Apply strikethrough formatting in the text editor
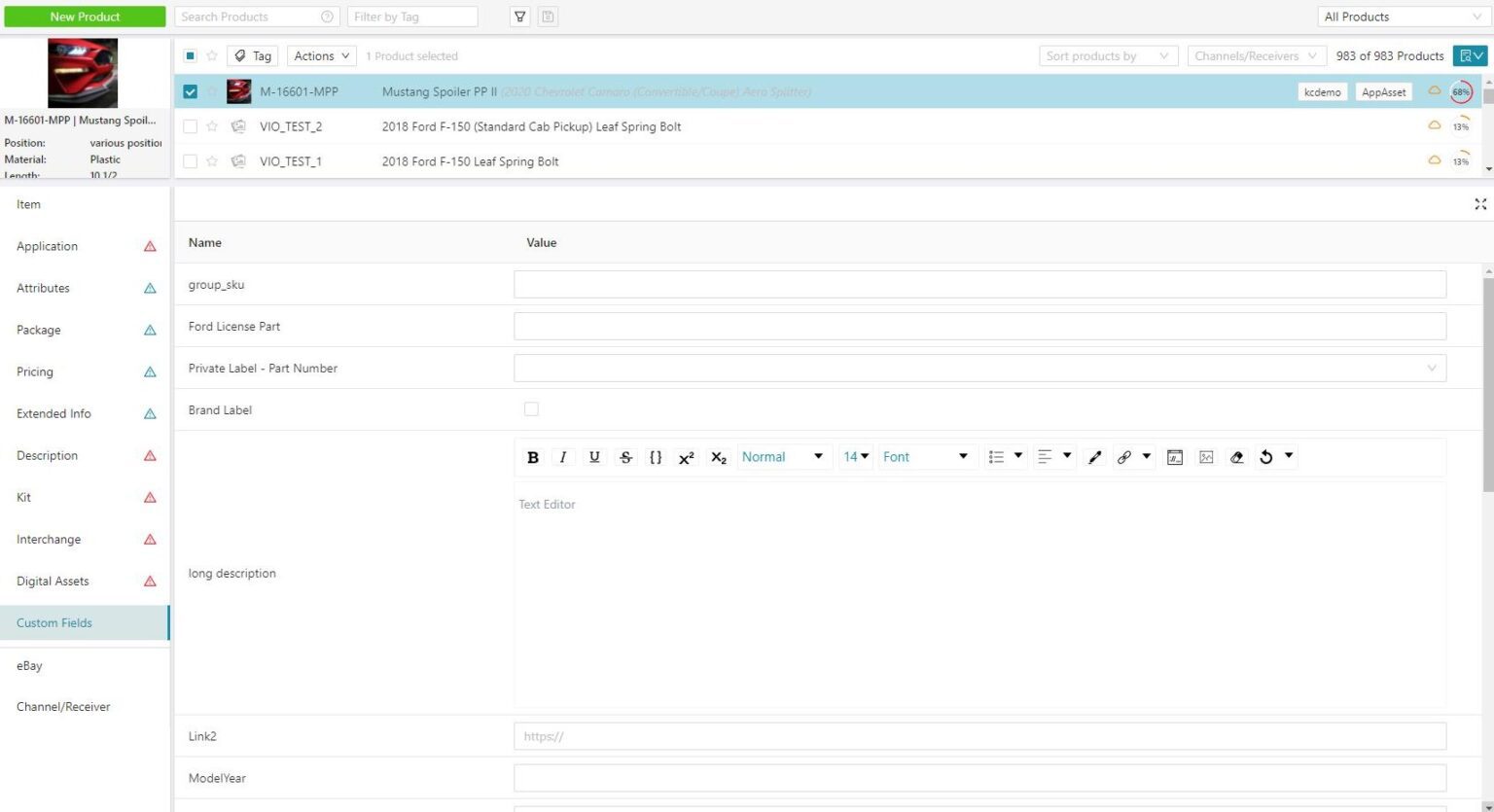1494x812 pixels. point(625,456)
